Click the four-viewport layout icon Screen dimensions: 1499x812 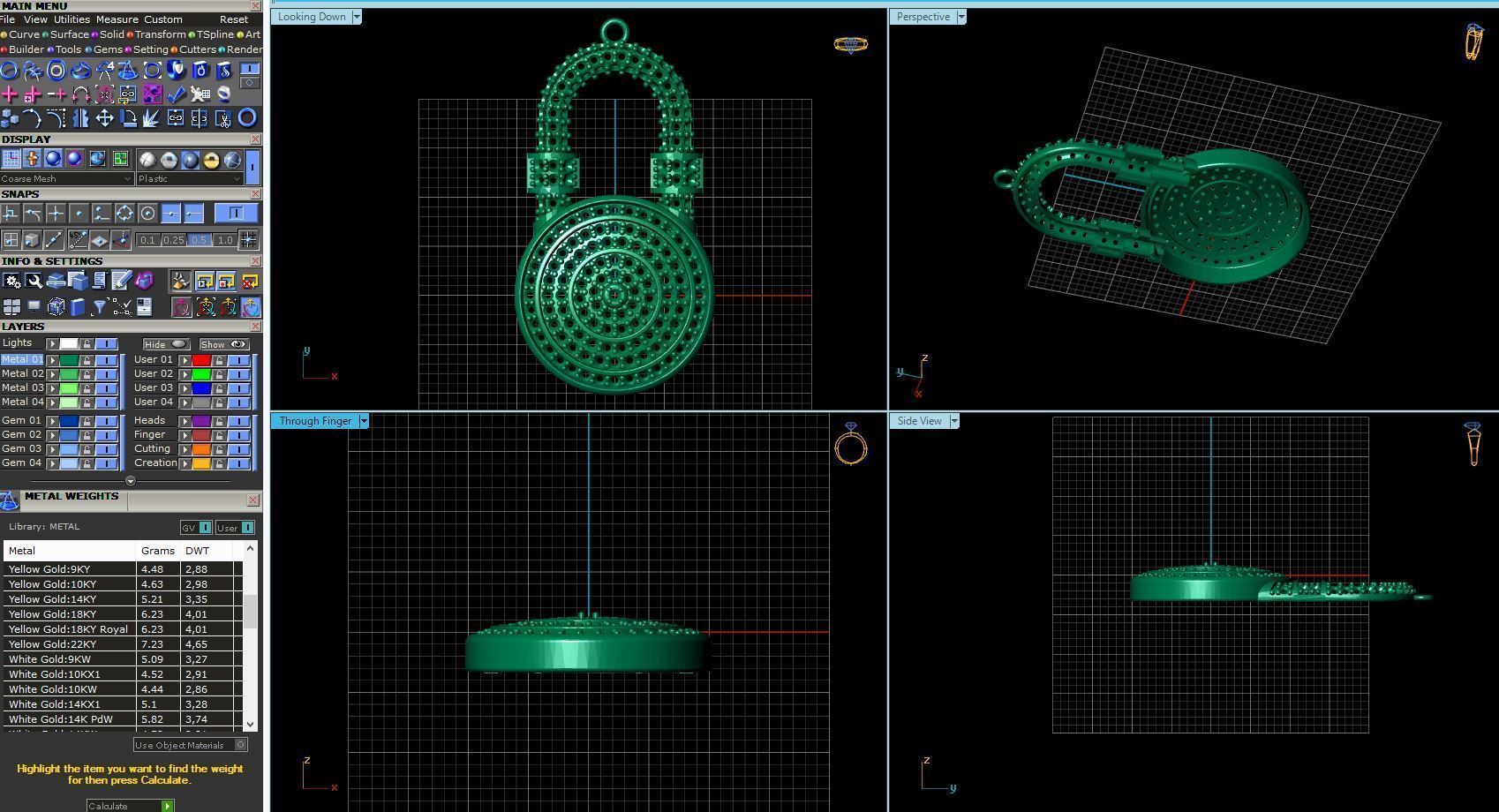click(x=11, y=306)
